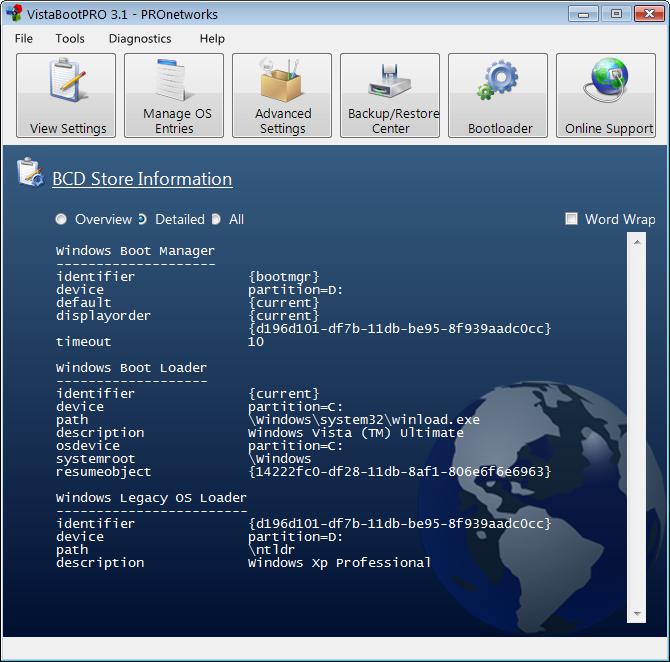The height and width of the screenshot is (662, 670).
Task: Open the Tools menu
Action: tap(70, 38)
